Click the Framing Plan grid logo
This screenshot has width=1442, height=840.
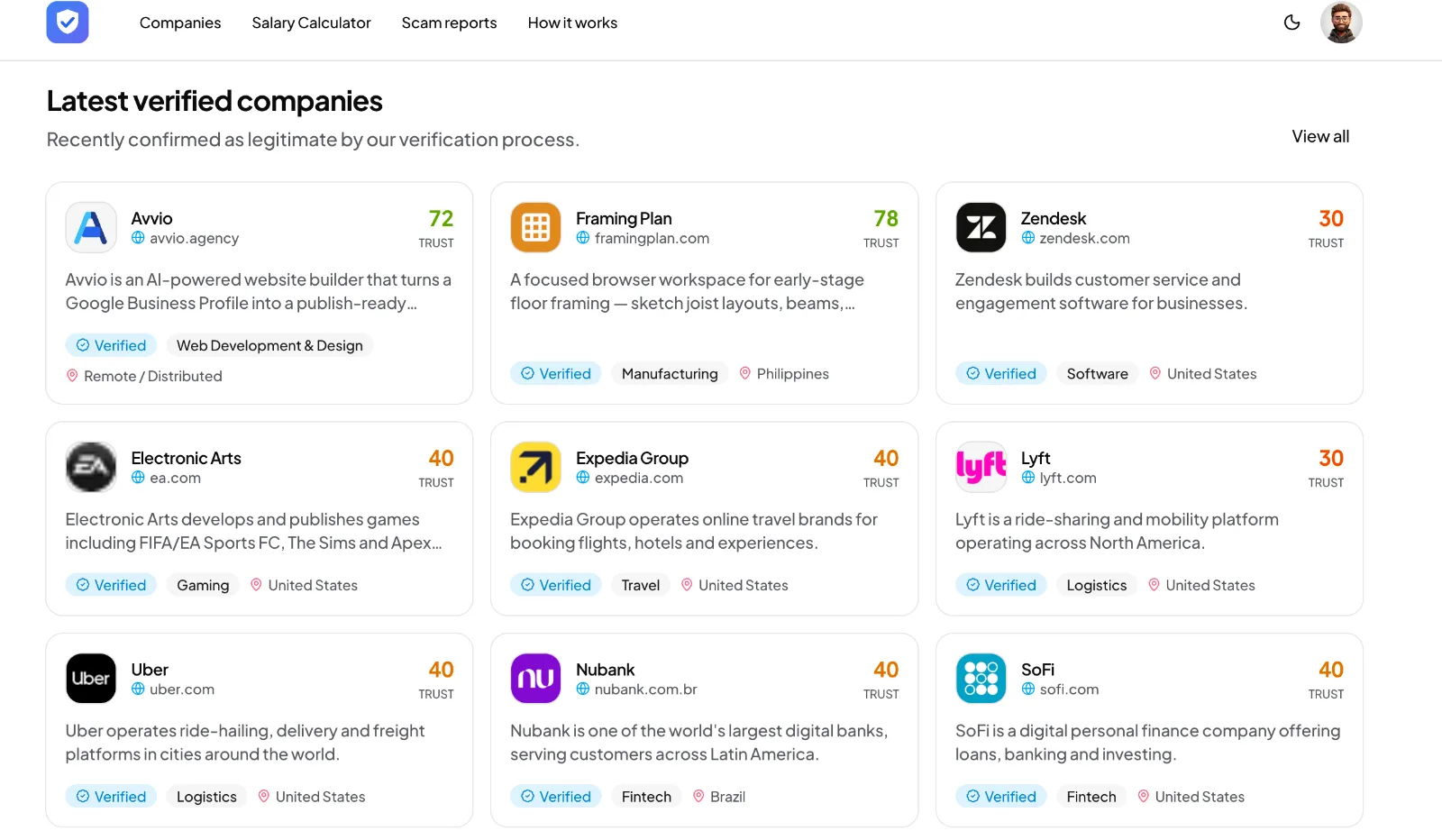coord(536,227)
